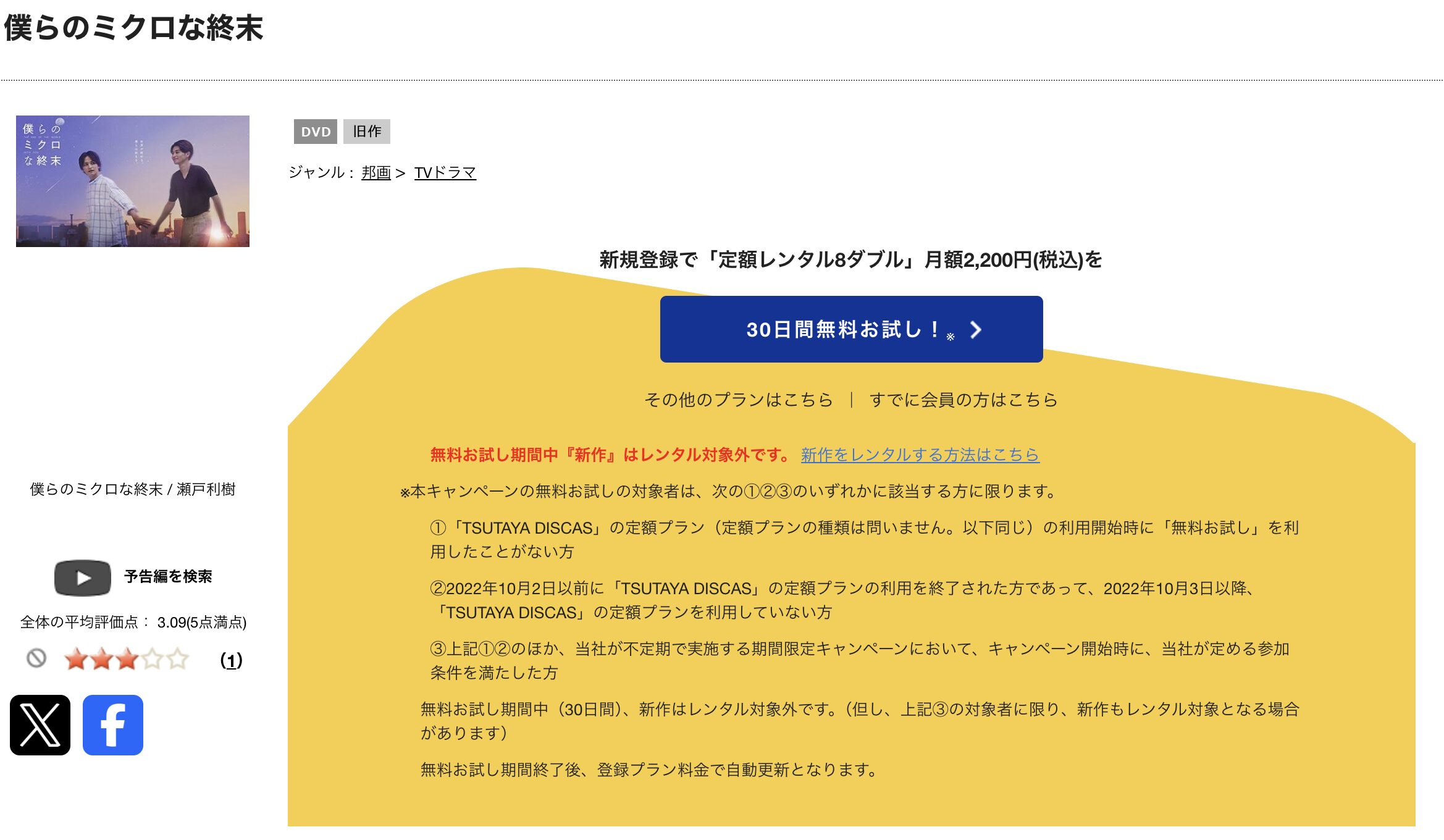Click the 無料お試し期間終了後 auto-renewal note
Image resolution: width=1444 pixels, height=840 pixels.
(x=649, y=770)
